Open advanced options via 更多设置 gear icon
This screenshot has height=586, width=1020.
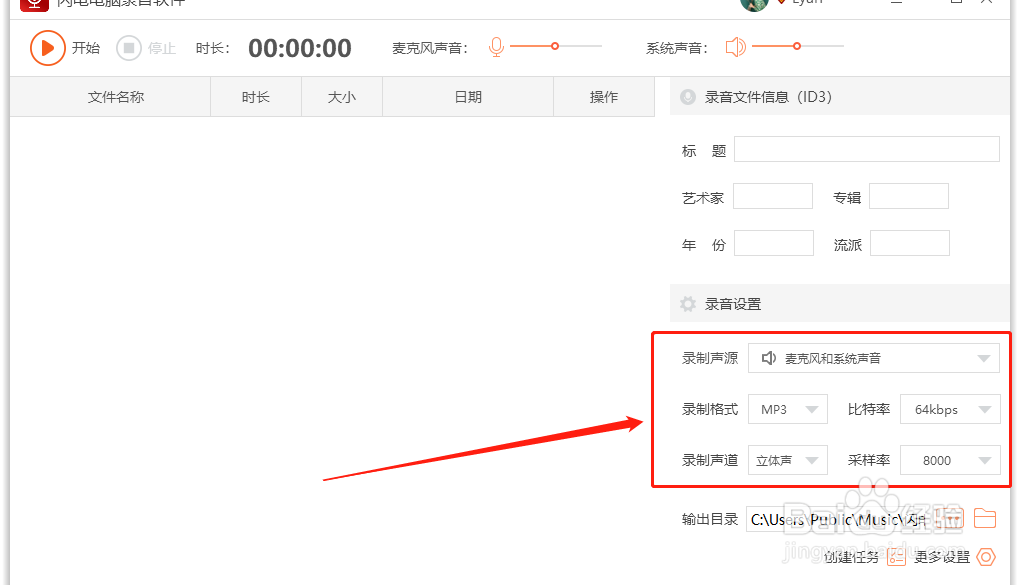986,557
